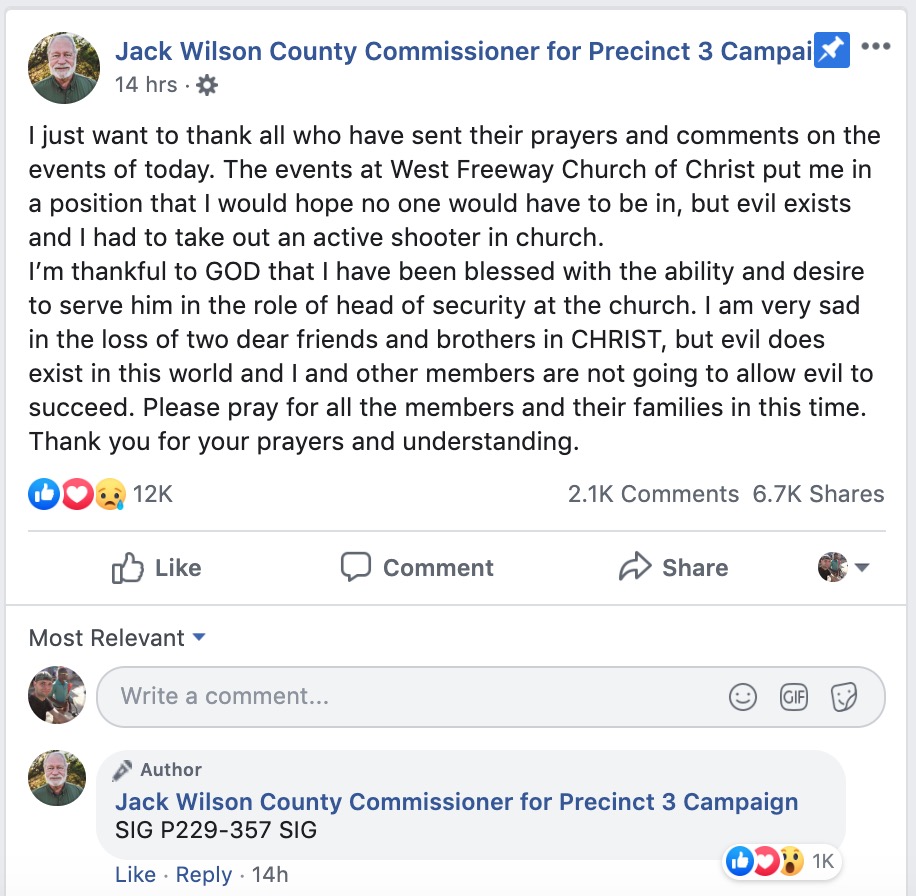Image resolution: width=916 pixels, height=896 pixels.
Task: Open the GIF picker in comment box
Action: [x=793, y=697]
